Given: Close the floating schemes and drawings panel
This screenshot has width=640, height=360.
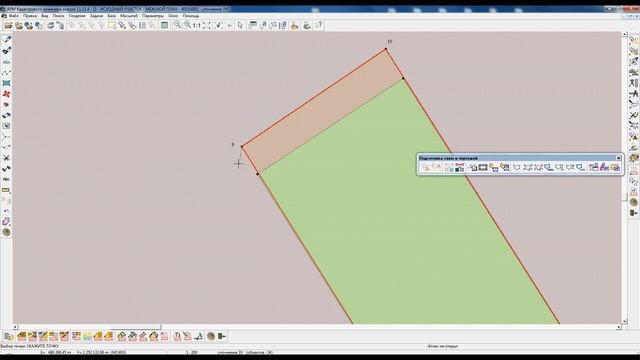Looking at the screenshot, I should click(618, 158).
